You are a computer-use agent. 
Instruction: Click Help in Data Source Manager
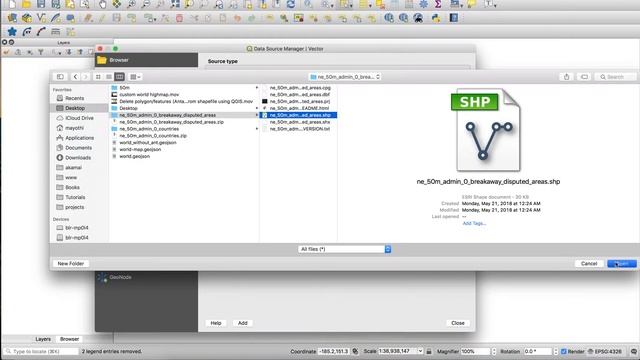click(x=216, y=323)
